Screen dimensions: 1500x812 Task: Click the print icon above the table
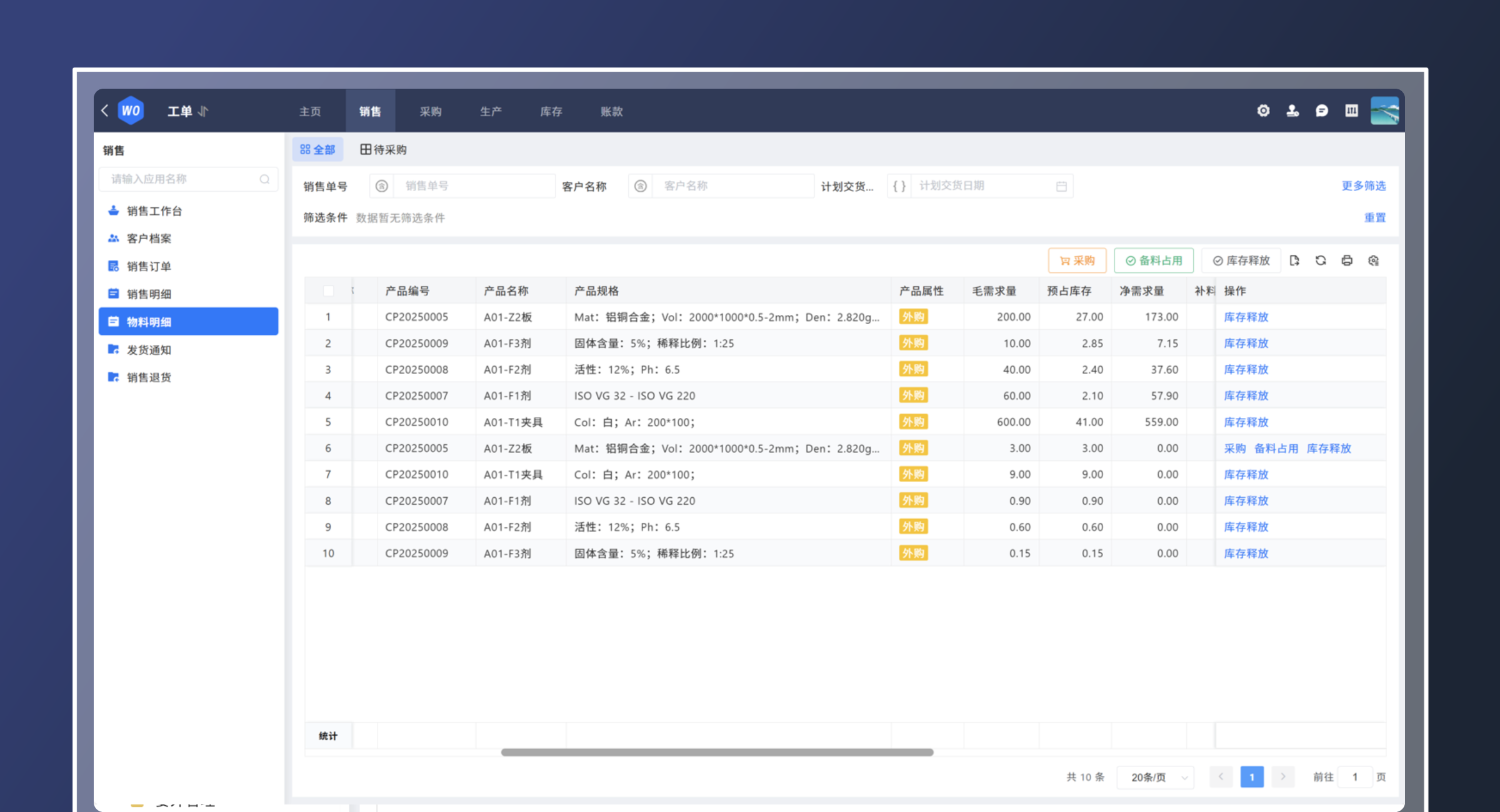pyautogui.click(x=1347, y=260)
